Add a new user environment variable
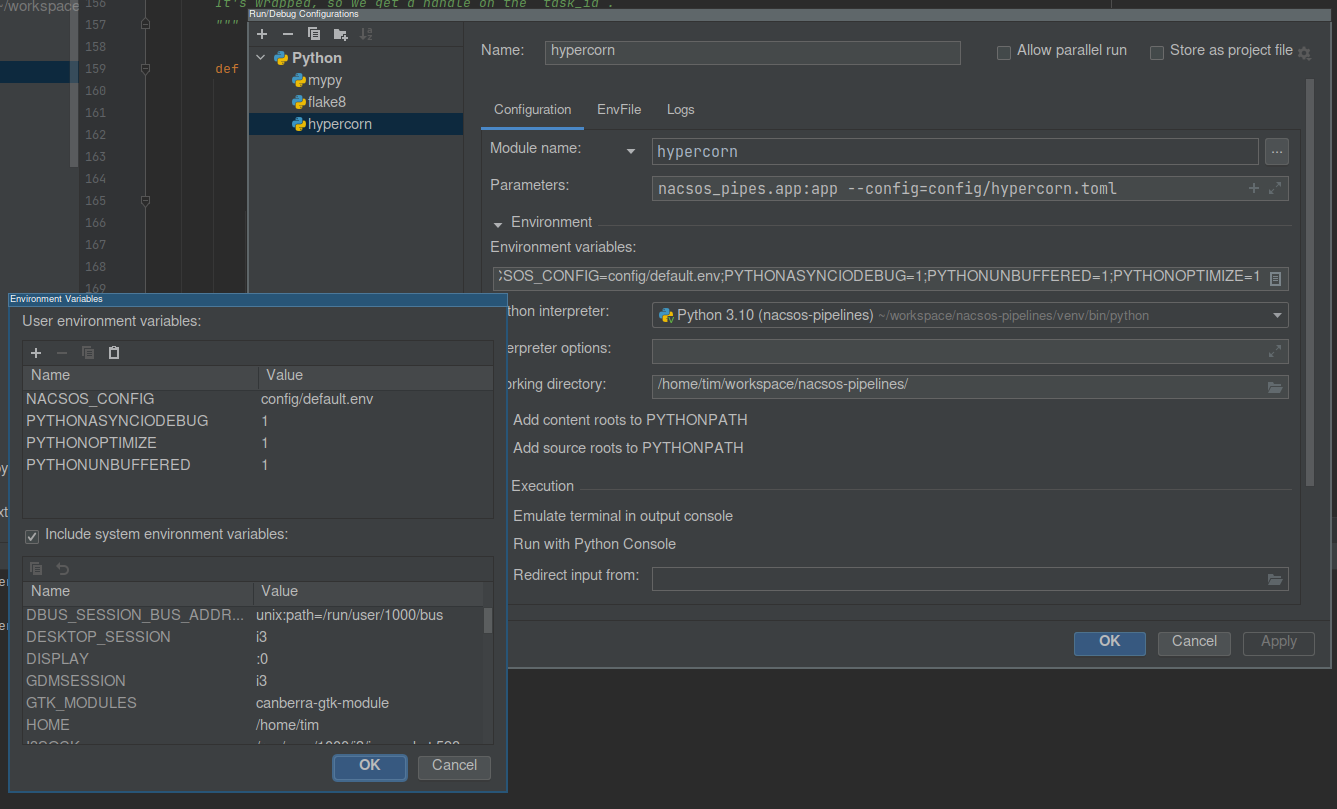The height and width of the screenshot is (809, 1337). coord(36,353)
